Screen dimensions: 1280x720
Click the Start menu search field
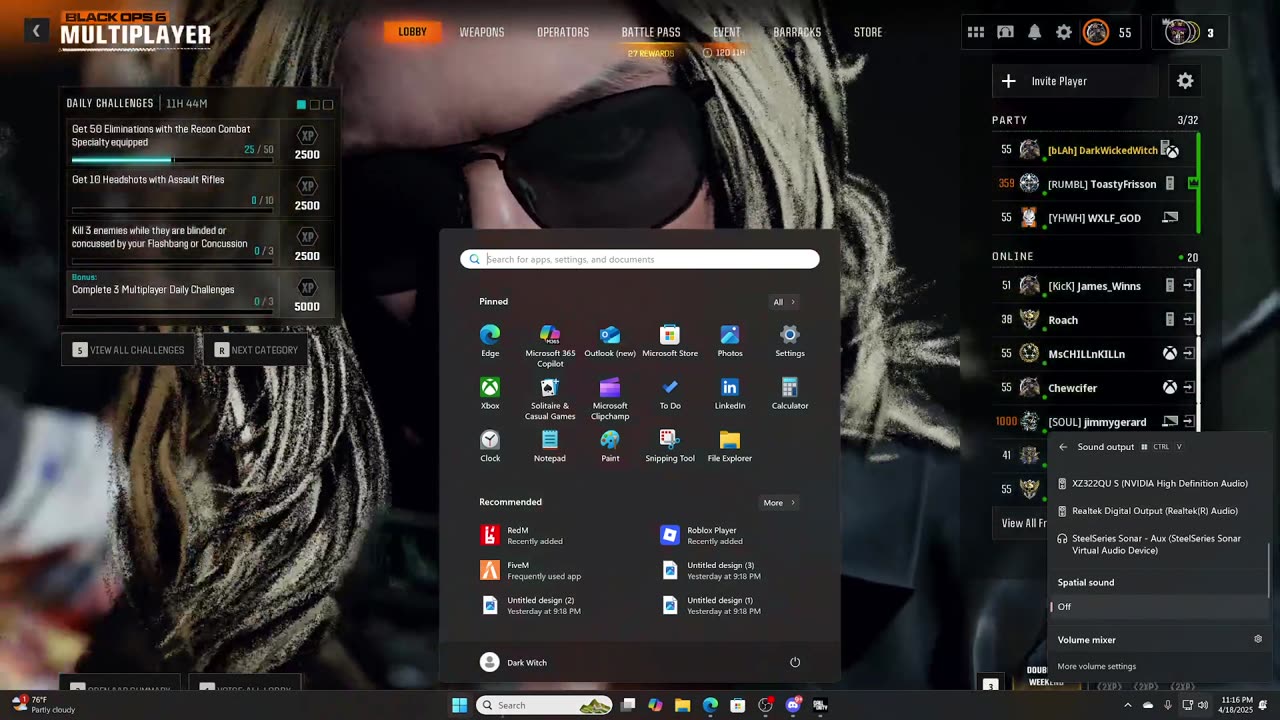pos(640,259)
